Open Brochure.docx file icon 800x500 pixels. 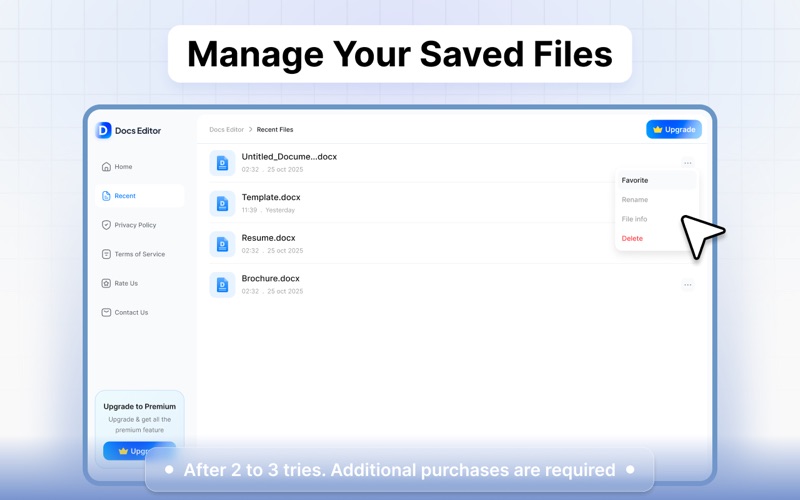[x=222, y=285]
